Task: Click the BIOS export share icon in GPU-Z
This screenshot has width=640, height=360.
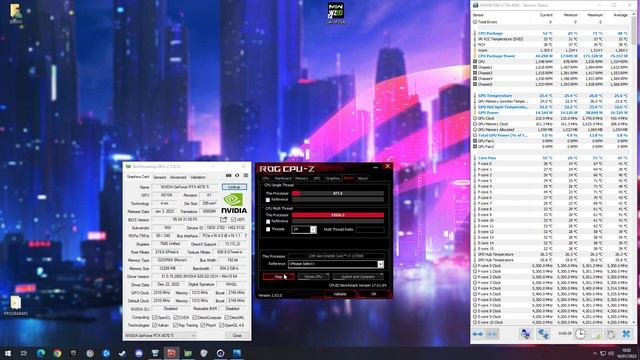Action: (223, 219)
